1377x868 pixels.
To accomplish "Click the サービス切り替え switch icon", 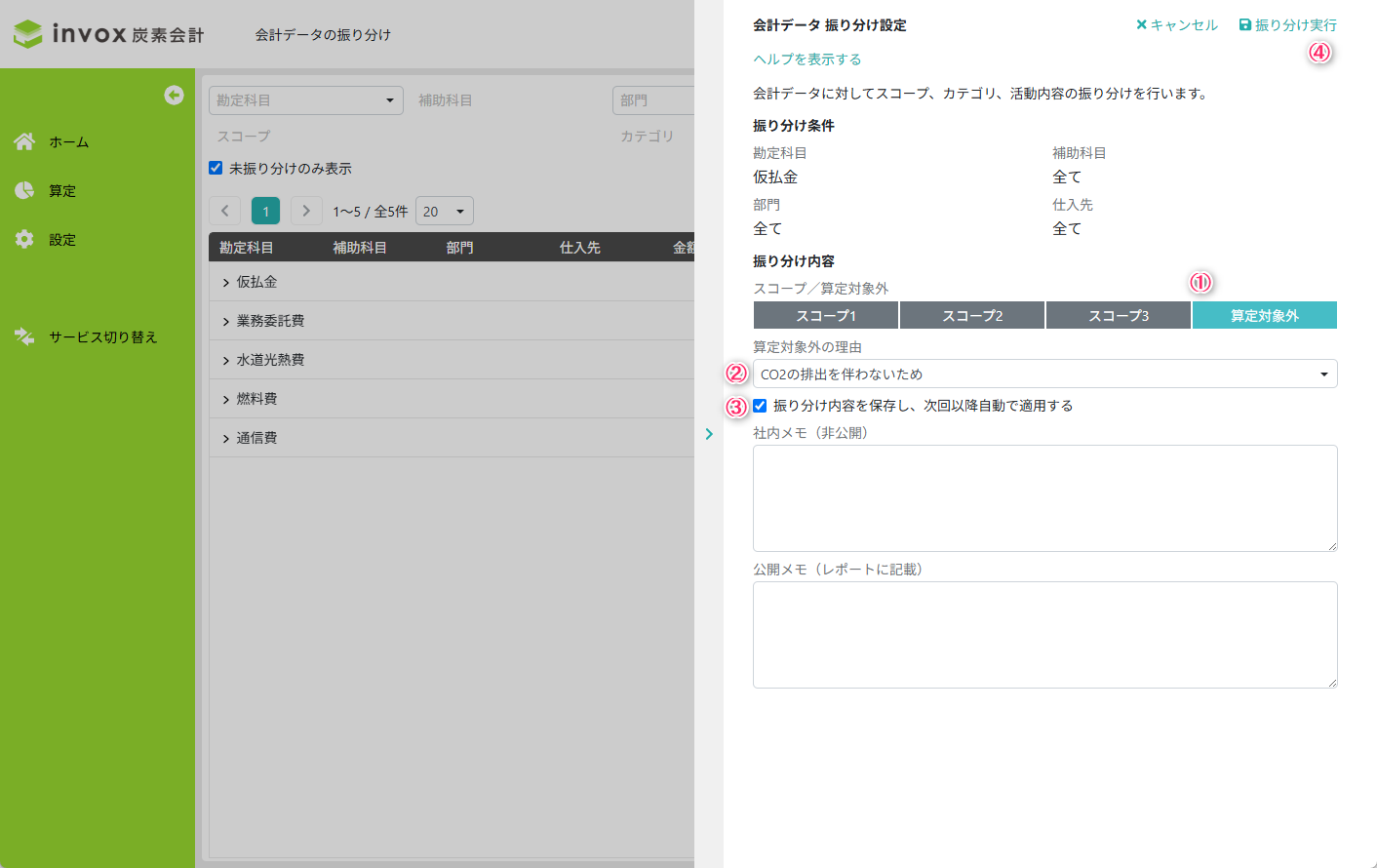I will pyautogui.click(x=24, y=336).
